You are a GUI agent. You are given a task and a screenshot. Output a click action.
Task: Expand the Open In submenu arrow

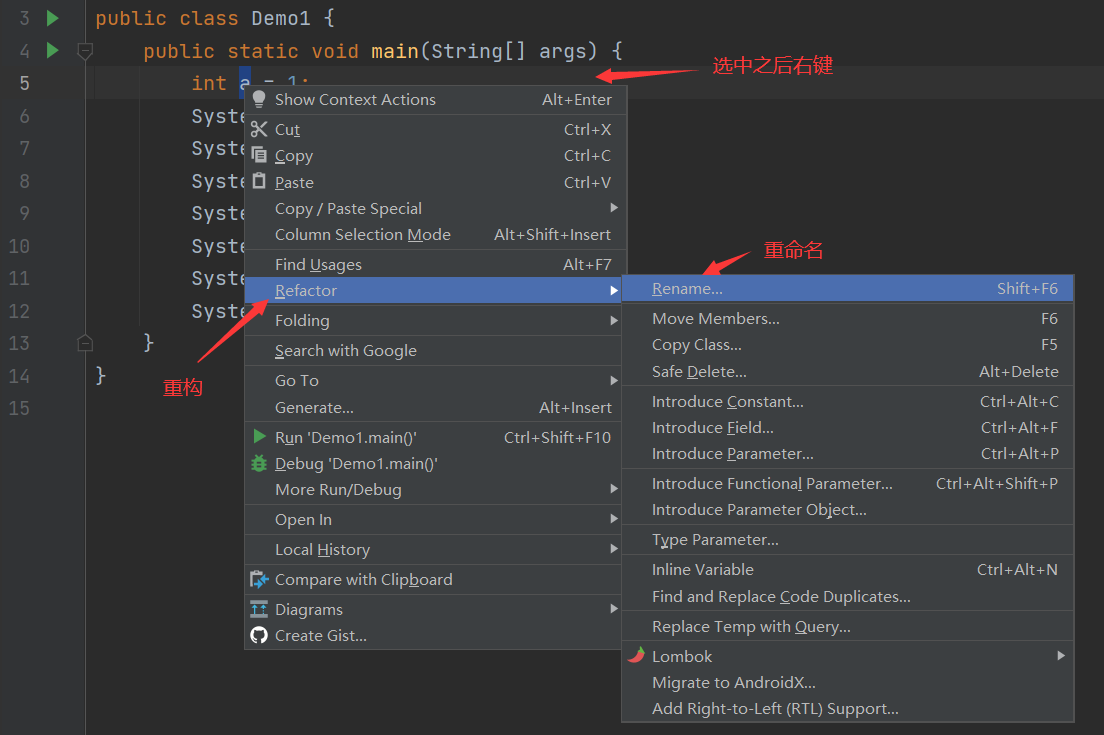pyautogui.click(x=614, y=519)
